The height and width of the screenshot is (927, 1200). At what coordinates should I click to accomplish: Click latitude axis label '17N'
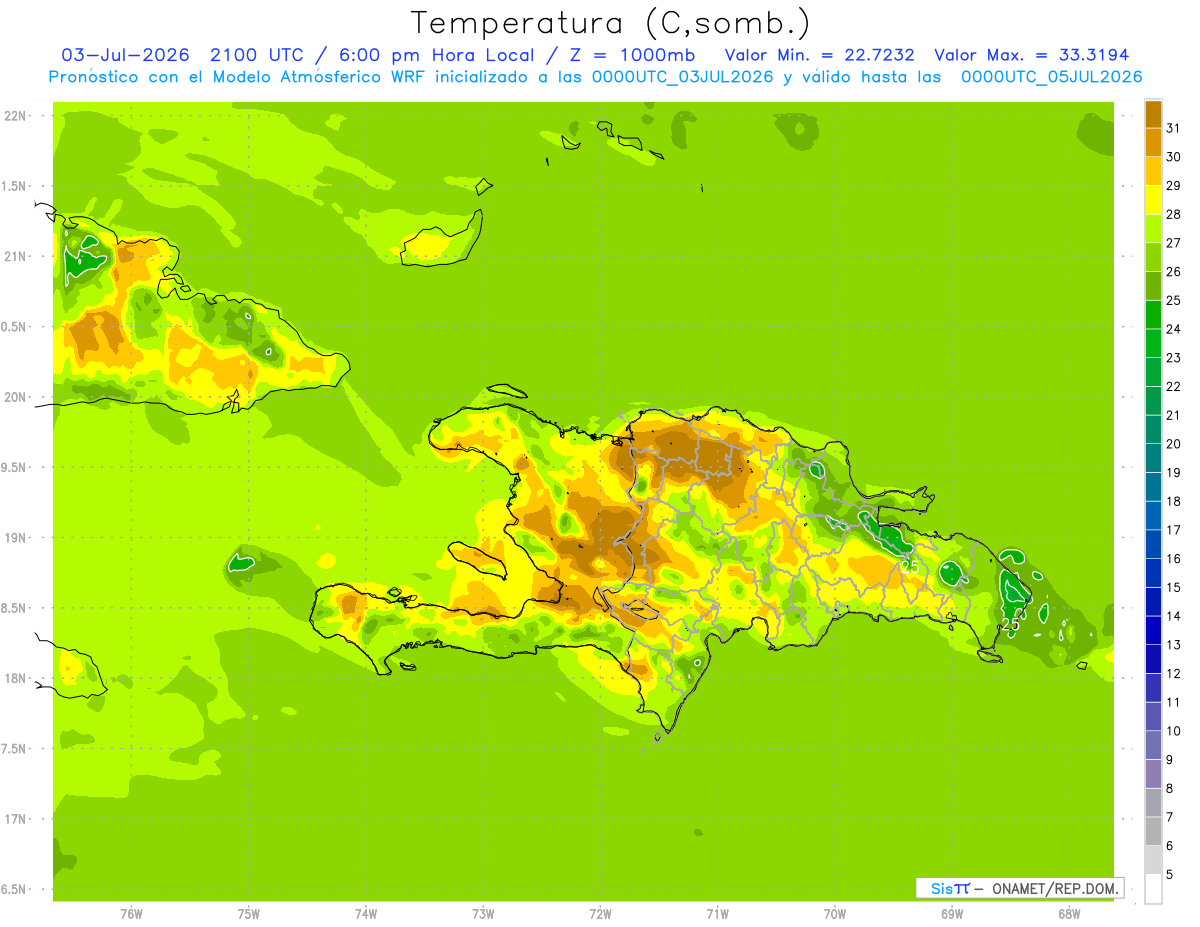[16, 819]
